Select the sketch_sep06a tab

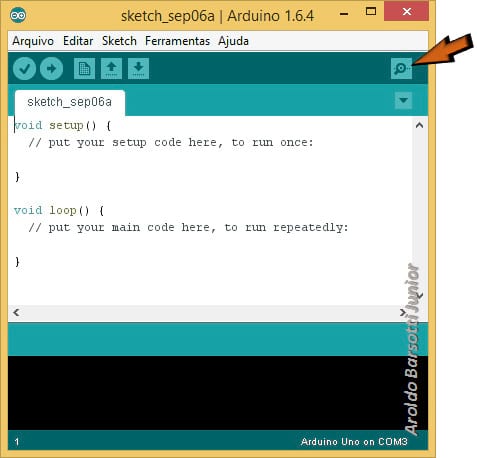pyautogui.click(x=70, y=102)
